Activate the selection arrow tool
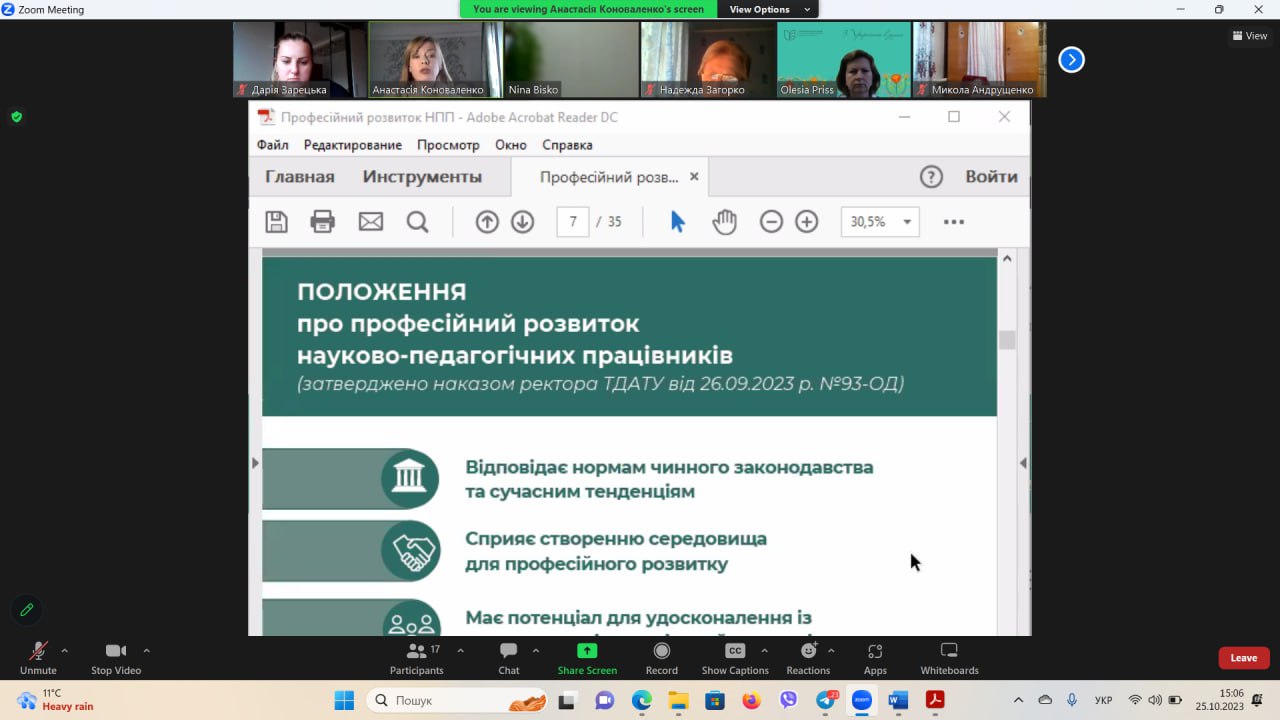Image resolution: width=1280 pixels, height=720 pixels. tap(678, 222)
